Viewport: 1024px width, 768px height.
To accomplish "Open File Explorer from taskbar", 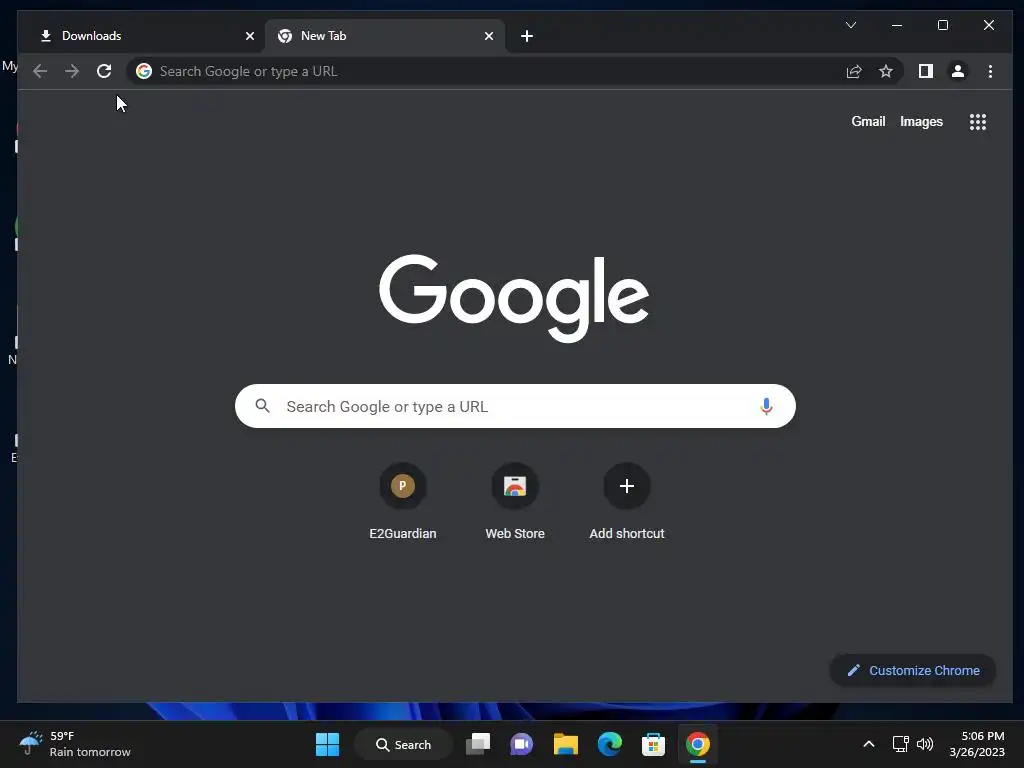I will pyautogui.click(x=566, y=744).
